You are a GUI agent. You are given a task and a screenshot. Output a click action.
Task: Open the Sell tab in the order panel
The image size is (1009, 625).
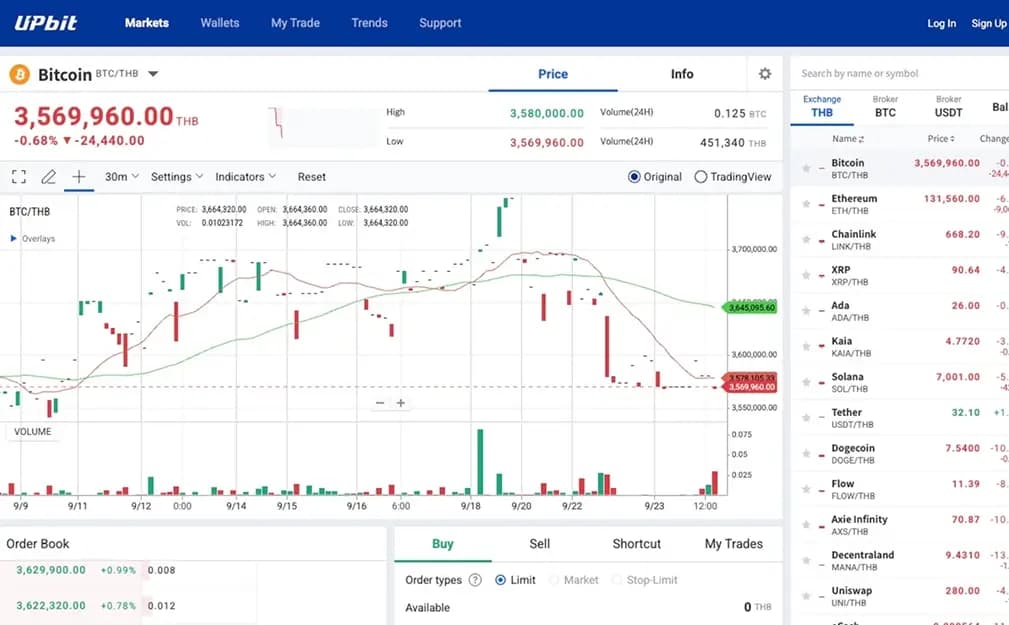pyautogui.click(x=538, y=543)
